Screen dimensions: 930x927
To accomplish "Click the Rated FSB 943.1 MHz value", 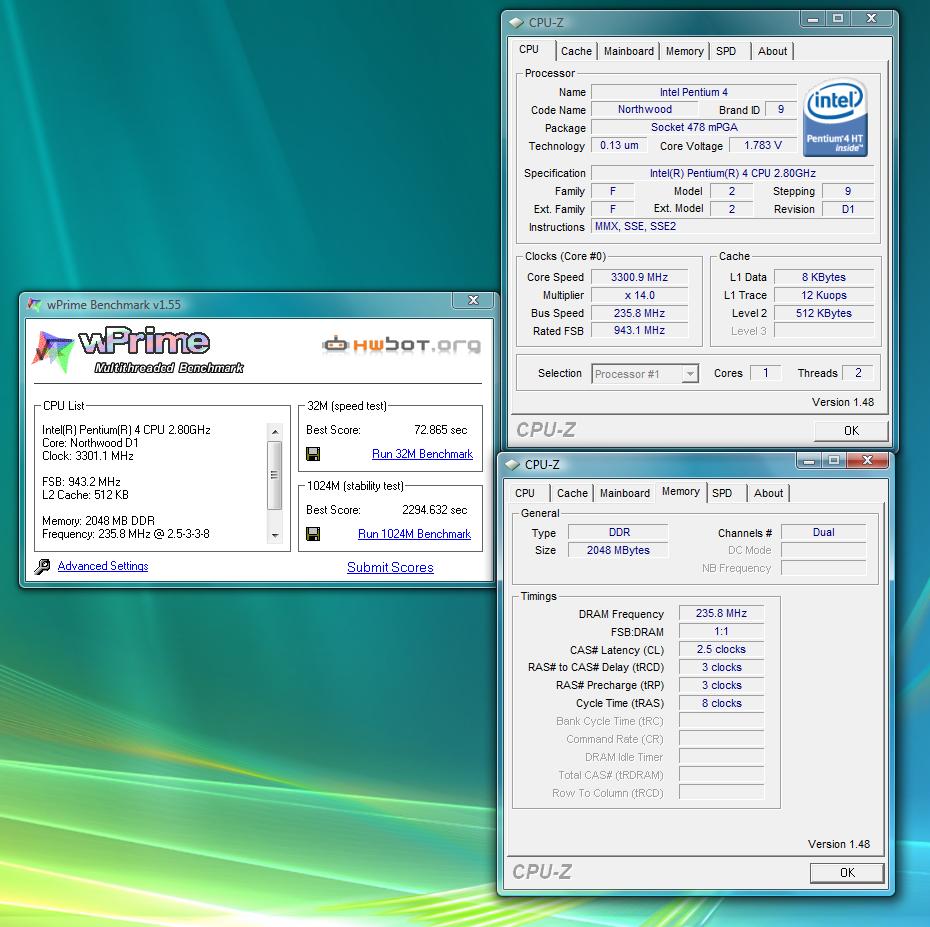I will tap(639, 330).
